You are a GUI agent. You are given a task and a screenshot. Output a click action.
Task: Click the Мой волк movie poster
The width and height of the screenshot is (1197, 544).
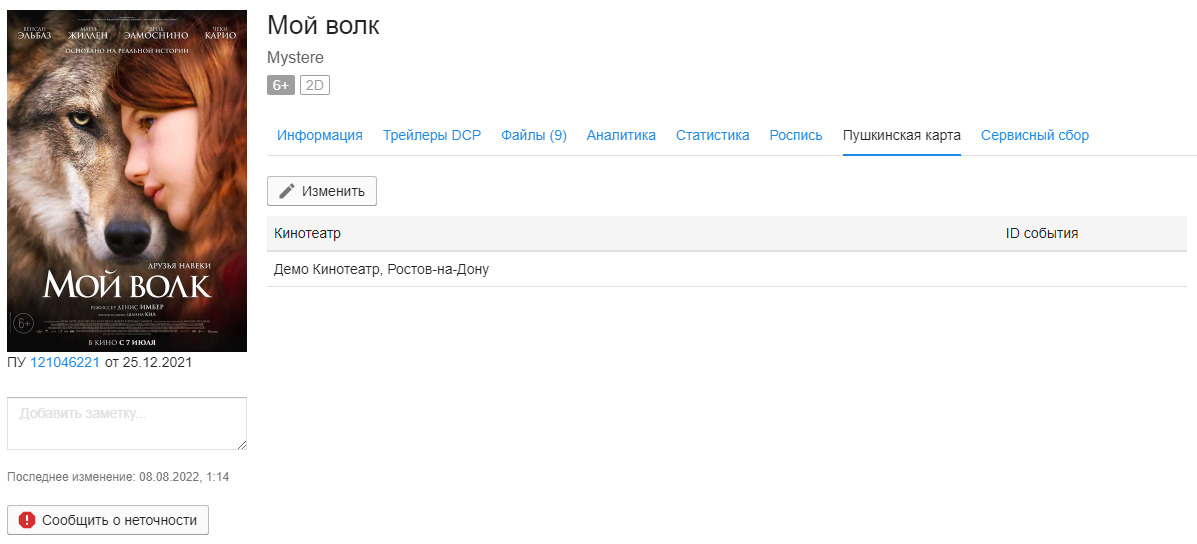pos(127,181)
